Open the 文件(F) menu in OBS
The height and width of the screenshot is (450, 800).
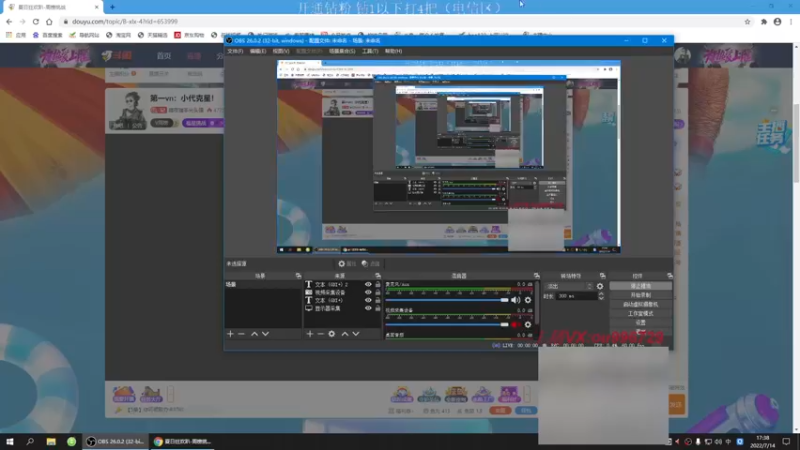click(x=235, y=51)
